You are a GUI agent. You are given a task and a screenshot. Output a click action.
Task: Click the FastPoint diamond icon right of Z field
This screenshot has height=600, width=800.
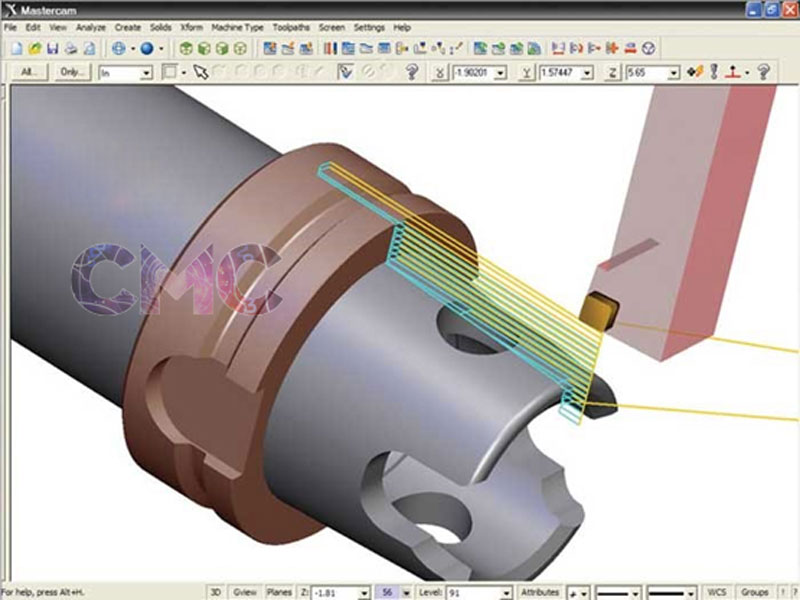coord(695,72)
